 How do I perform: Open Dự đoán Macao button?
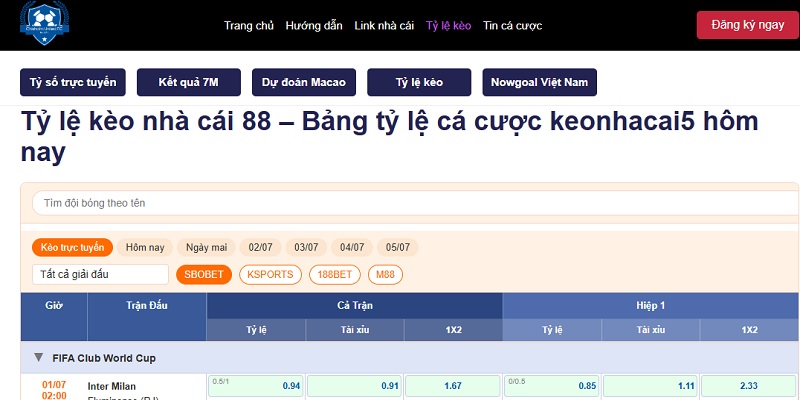pyautogui.click(x=304, y=82)
